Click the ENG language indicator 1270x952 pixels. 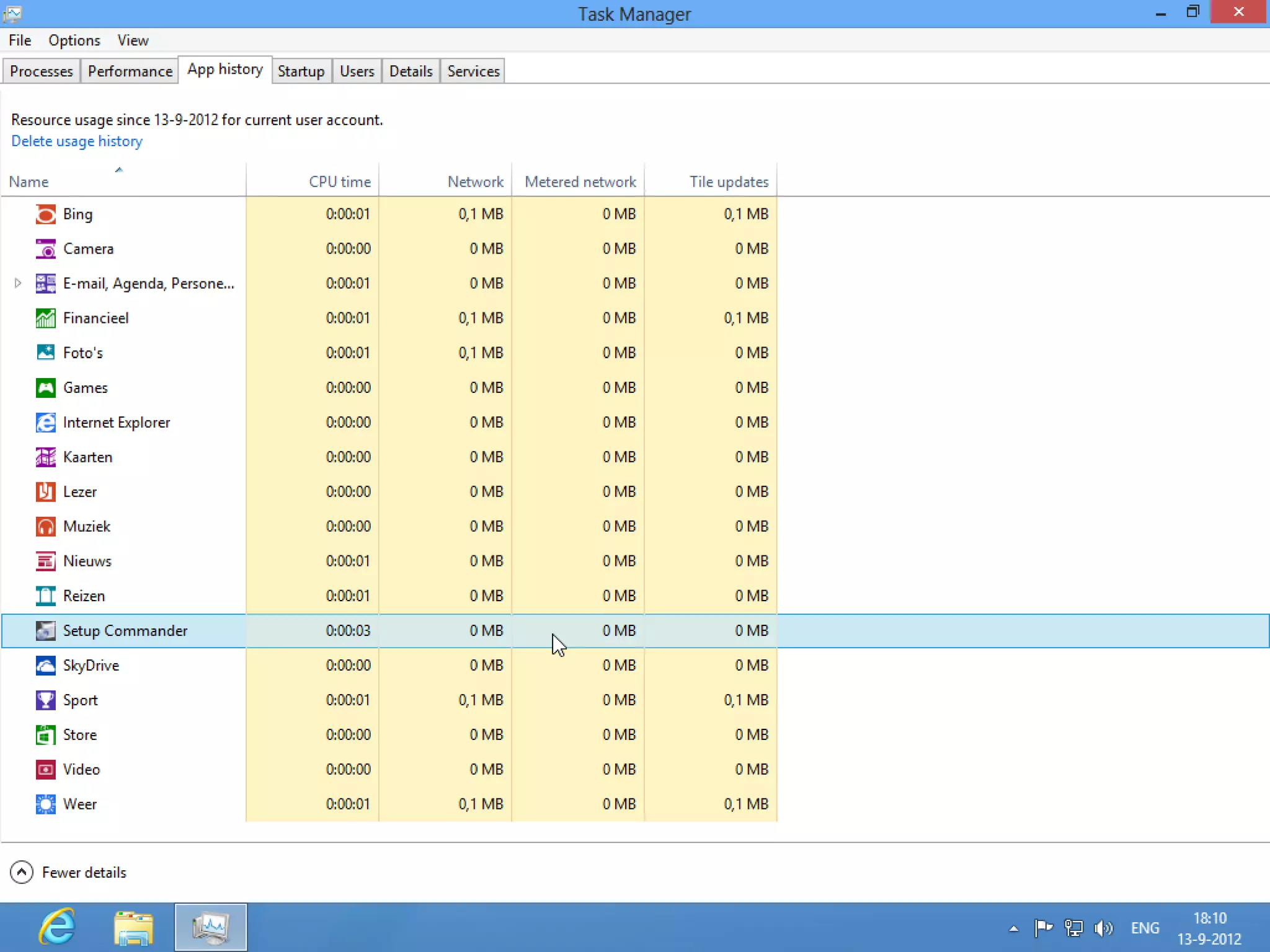[1145, 928]
